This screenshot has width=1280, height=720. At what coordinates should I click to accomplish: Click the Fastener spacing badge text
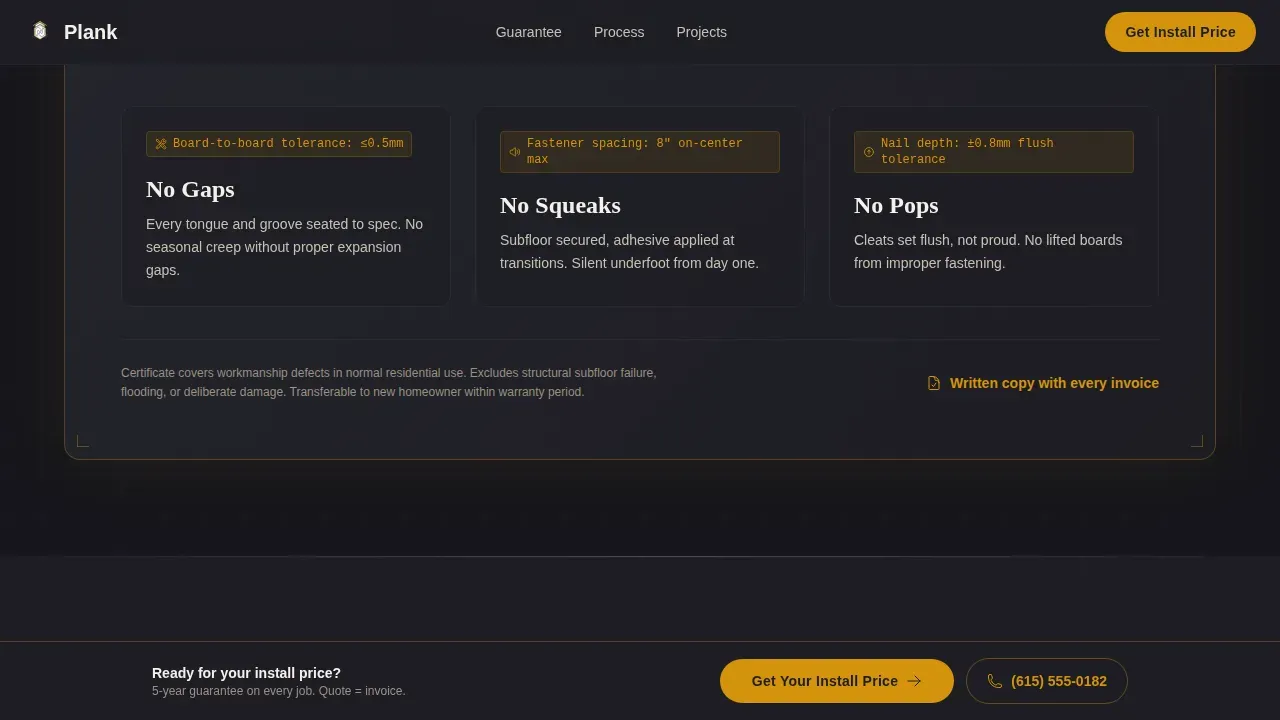[x=635, y=152]
